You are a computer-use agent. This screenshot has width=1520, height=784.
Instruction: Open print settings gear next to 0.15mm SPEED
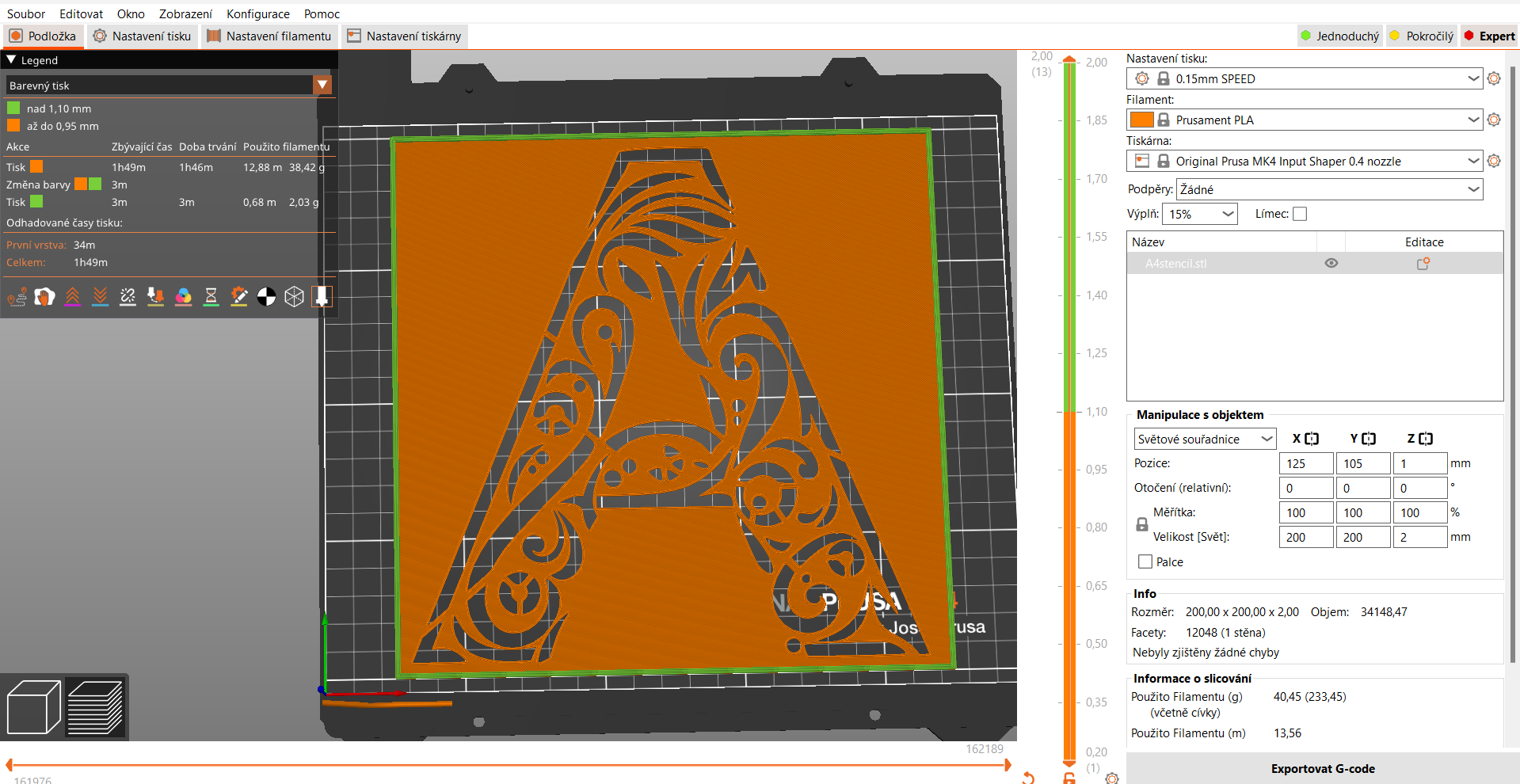coord(1495,78)
